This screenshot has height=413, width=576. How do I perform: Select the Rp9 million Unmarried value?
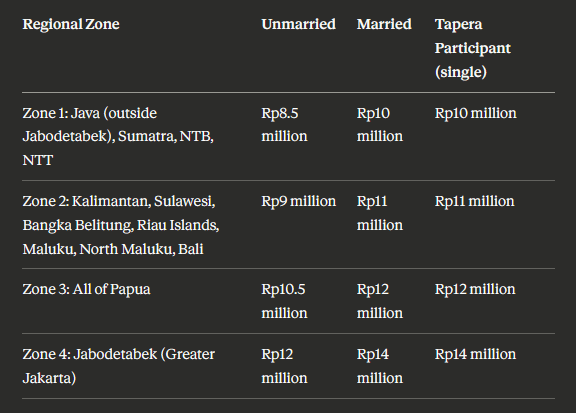coord(298,201)
